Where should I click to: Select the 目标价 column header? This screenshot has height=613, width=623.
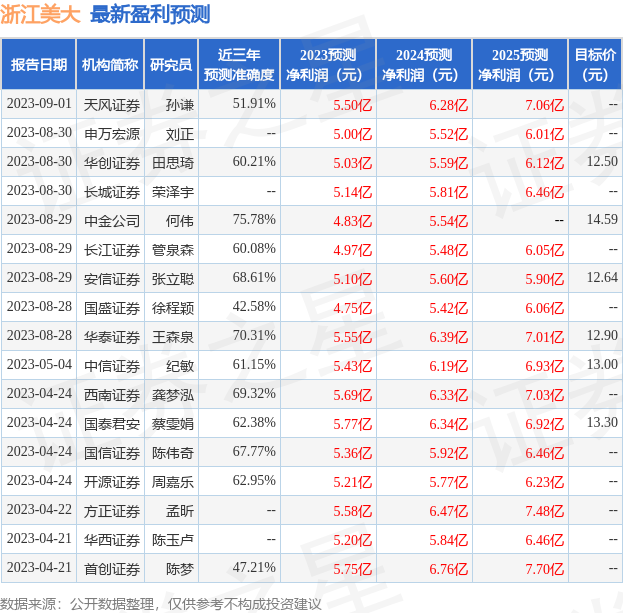(595, 64)
